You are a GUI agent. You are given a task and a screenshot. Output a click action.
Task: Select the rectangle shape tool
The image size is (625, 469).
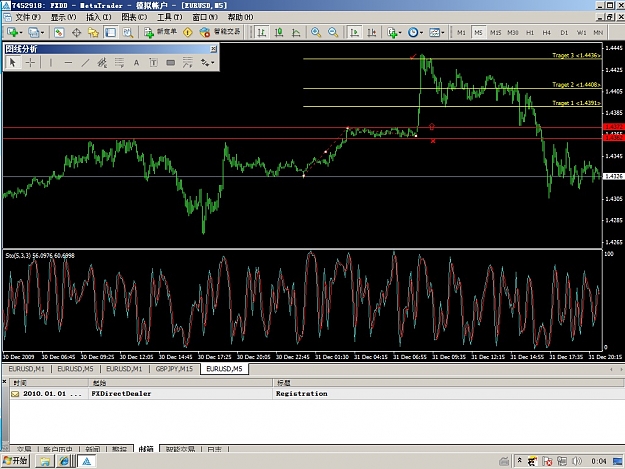(171, 63)
